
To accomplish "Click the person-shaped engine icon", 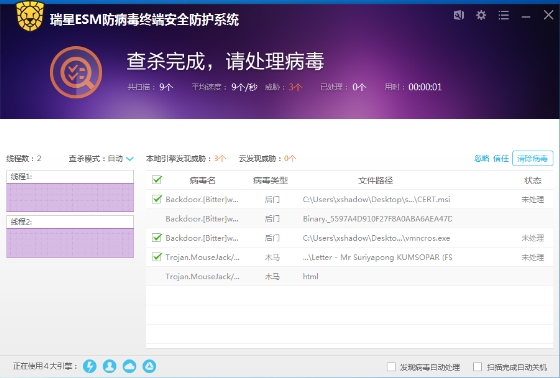I will tap(110, 366).
